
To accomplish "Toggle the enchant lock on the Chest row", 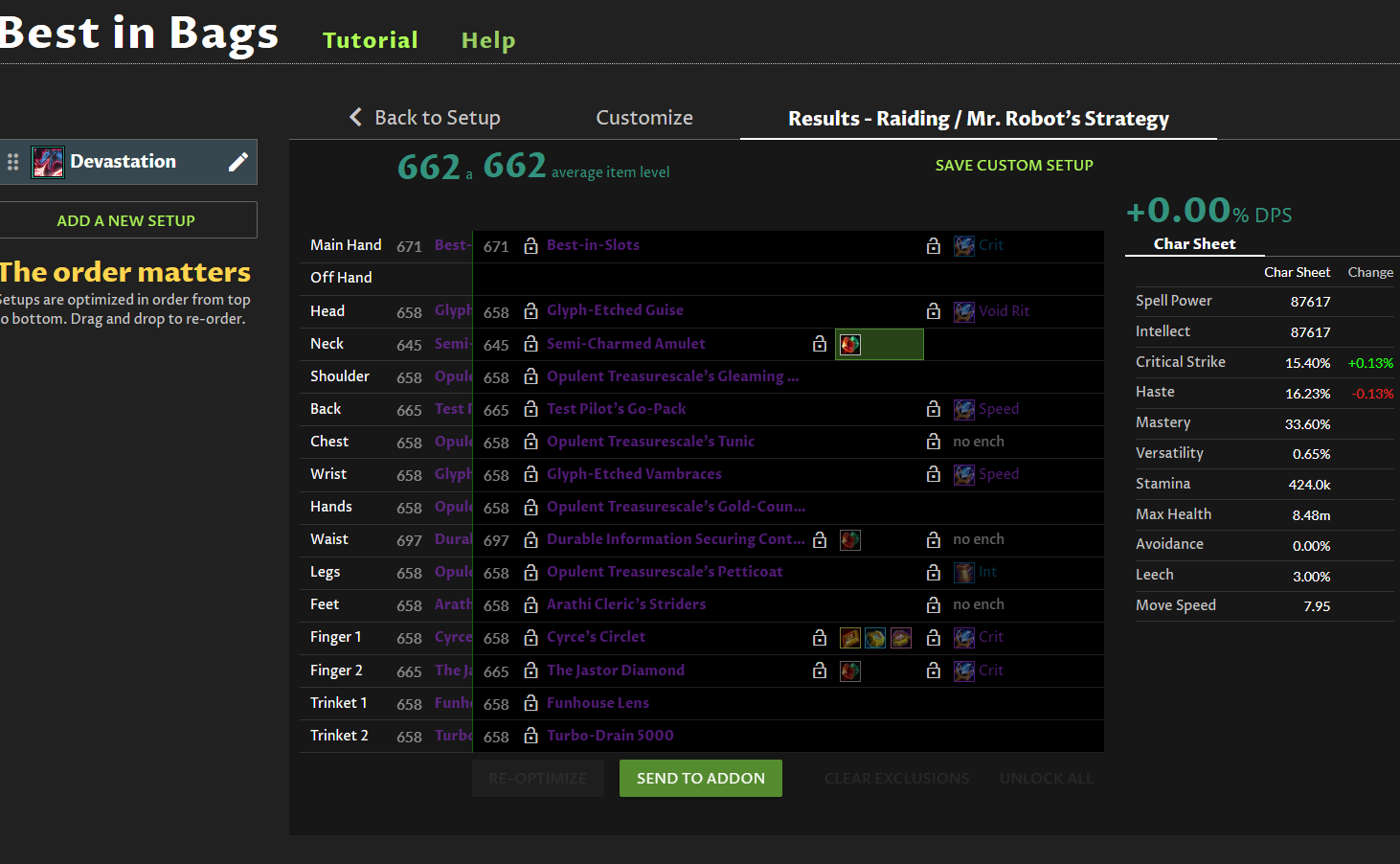I will (x=934, y=442).
